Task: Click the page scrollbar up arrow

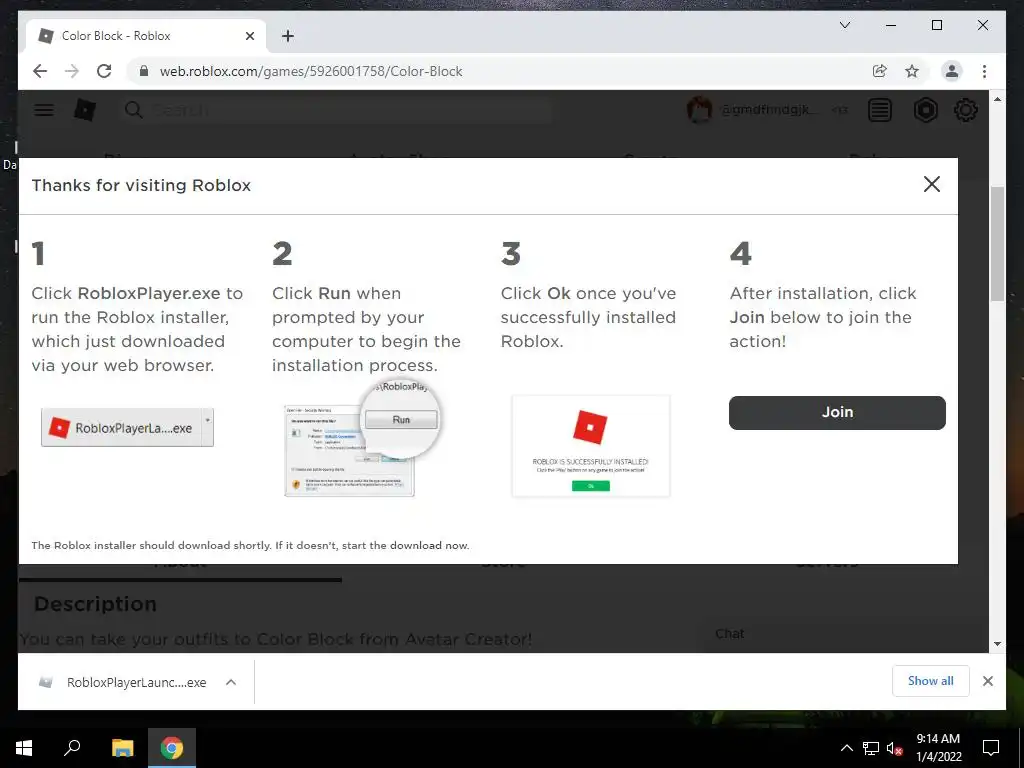Action: point(997,99)
